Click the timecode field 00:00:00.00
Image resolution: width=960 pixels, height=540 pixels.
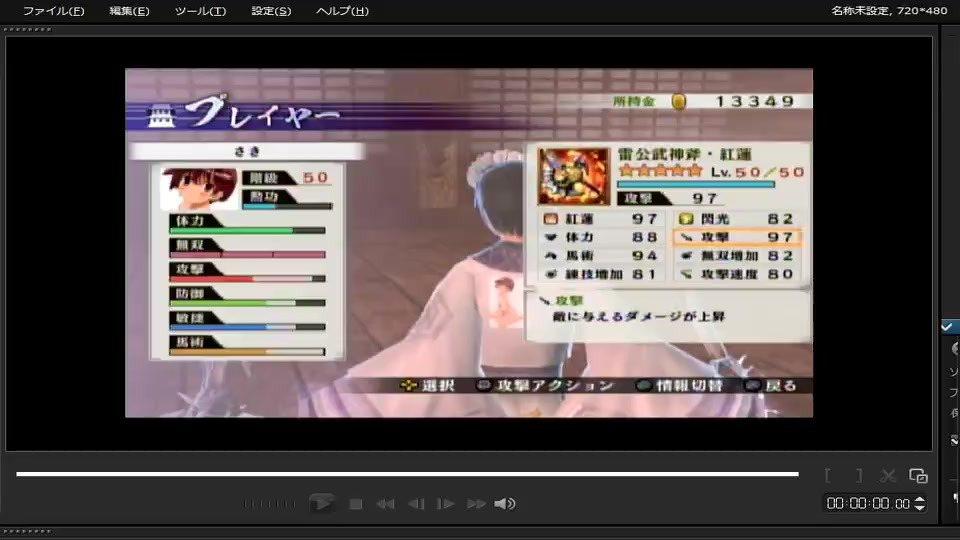pyautogui.click(x=868, y=503)
